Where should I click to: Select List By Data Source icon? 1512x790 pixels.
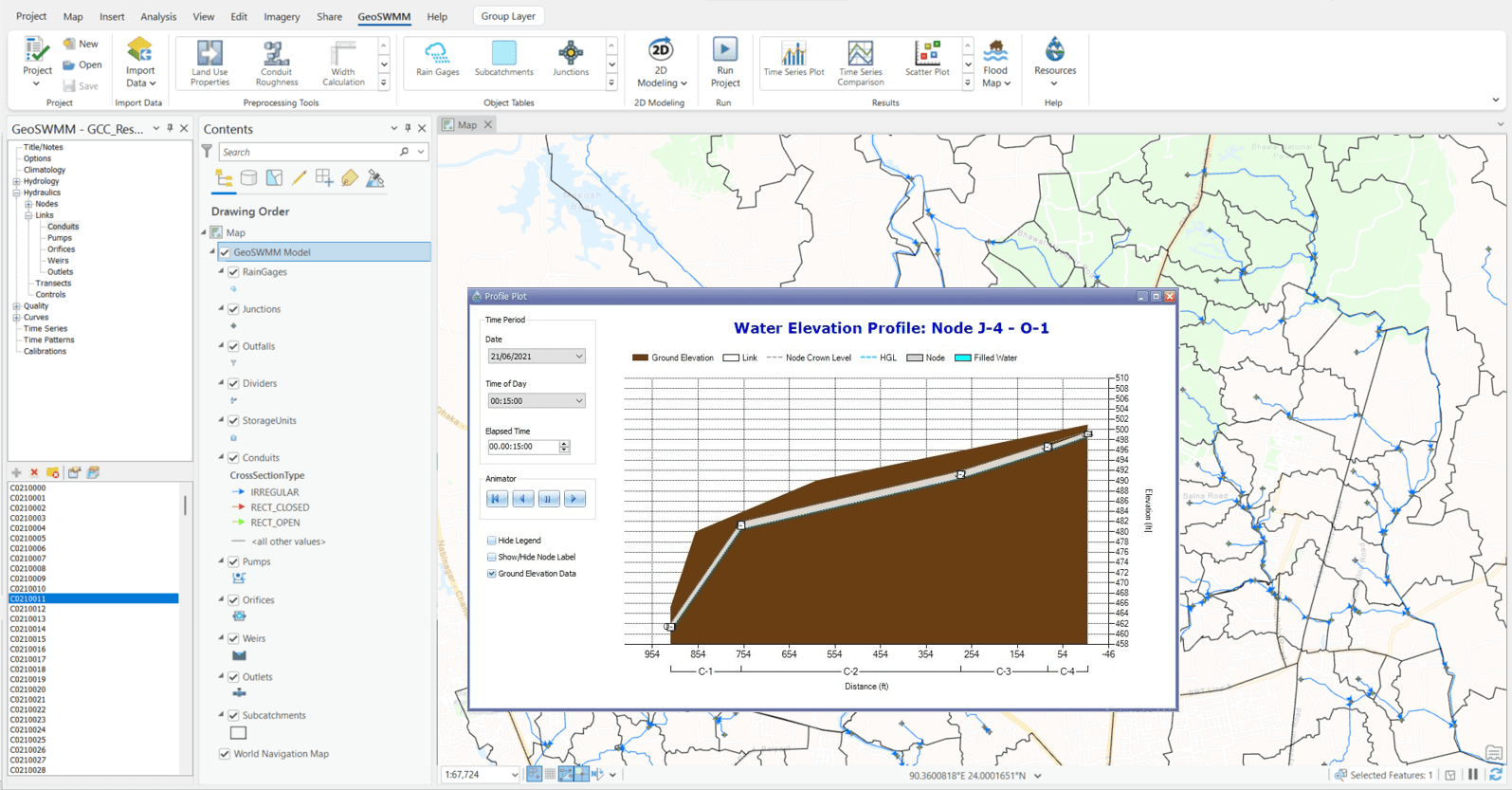(x=248, y=178)
